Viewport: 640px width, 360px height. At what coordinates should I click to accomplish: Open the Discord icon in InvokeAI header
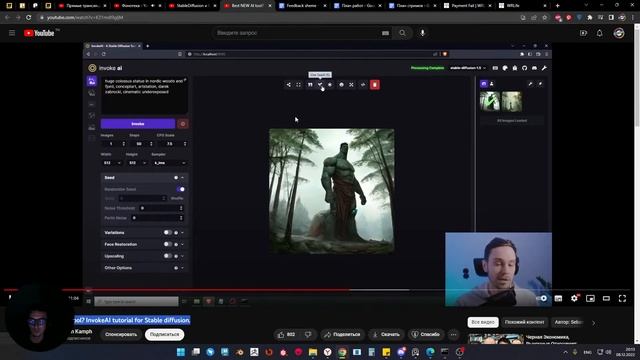pos(534,68)
